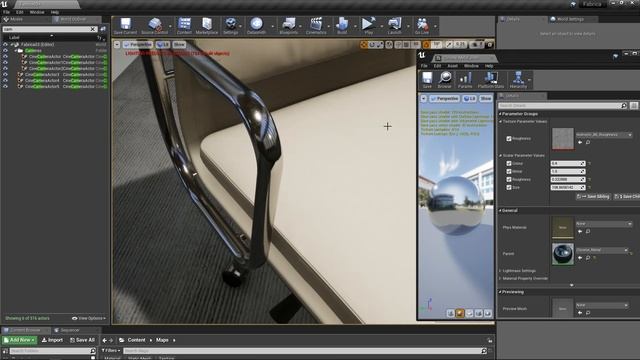Click the Go Live toolbar icon

[x=422, y=26]
